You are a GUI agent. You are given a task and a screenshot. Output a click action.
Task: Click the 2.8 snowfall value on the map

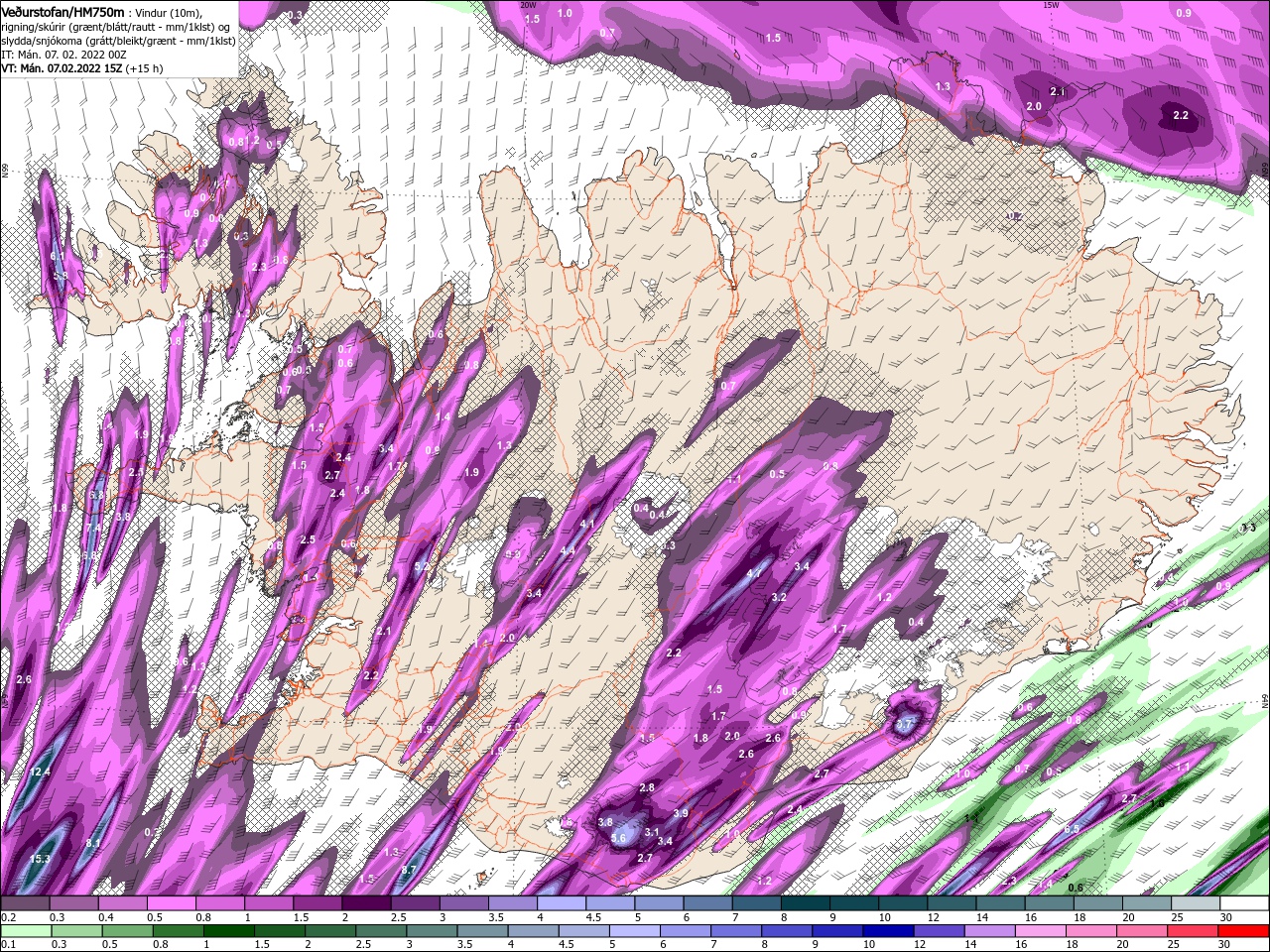click(x=647, y=787)
